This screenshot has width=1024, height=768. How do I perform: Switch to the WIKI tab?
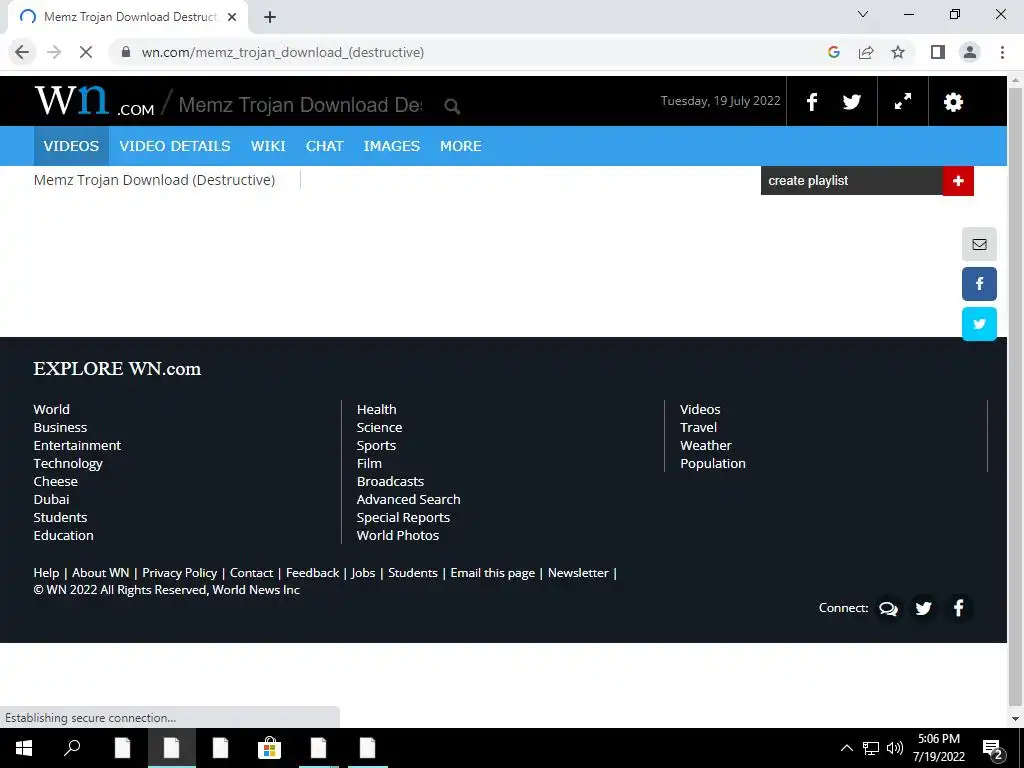(x=268, y=146)
